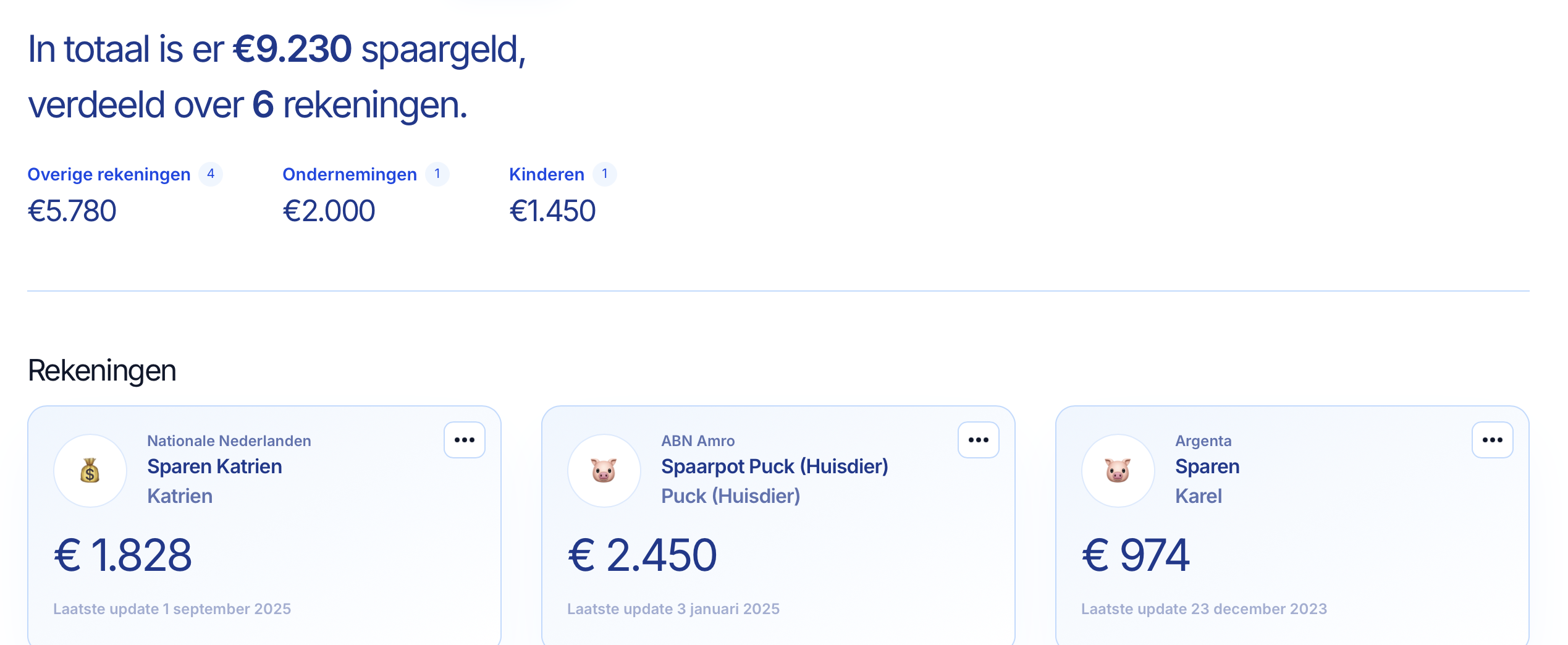1568x645 pixels.
Task: Click the Argenta bank name label
Action: coord(1203,441)
